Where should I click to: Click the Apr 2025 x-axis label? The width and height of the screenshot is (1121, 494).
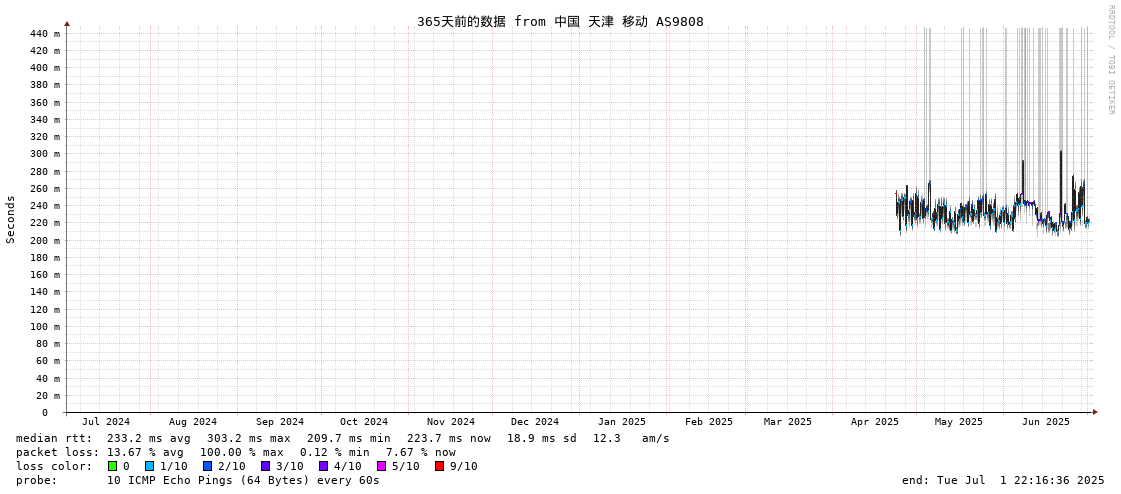(874, 422)
